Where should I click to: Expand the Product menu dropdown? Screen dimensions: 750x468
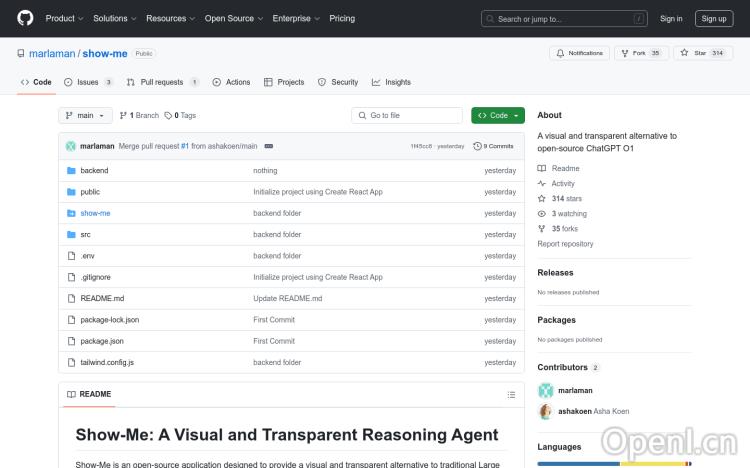(64, 18)
